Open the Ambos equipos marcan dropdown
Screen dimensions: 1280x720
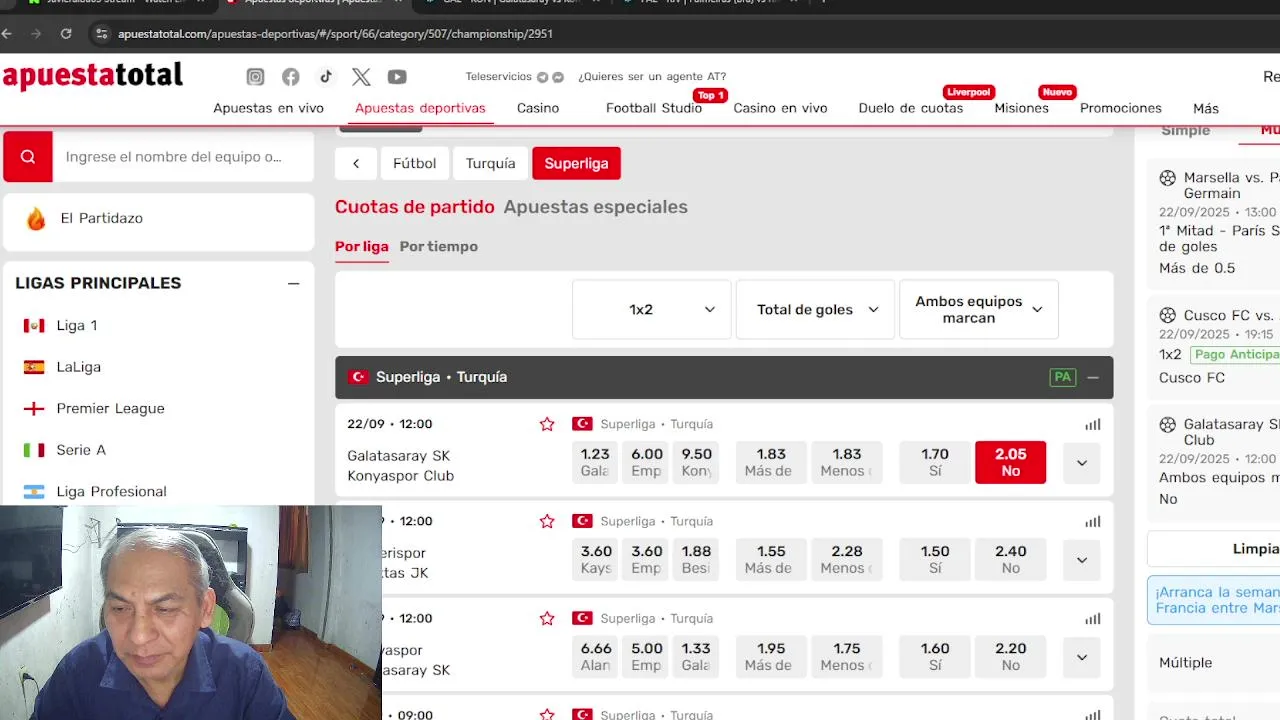point(979,309)
